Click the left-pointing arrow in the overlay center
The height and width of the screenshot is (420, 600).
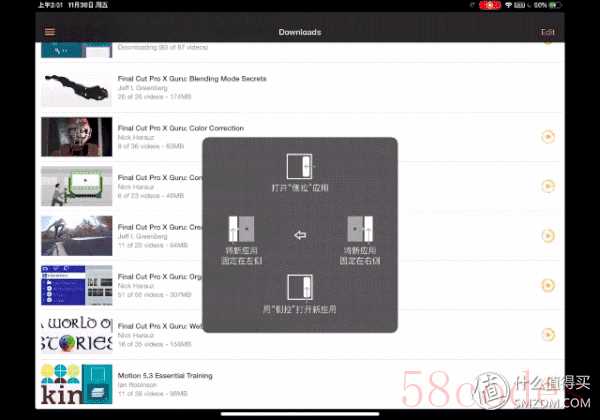pos(300,235)
